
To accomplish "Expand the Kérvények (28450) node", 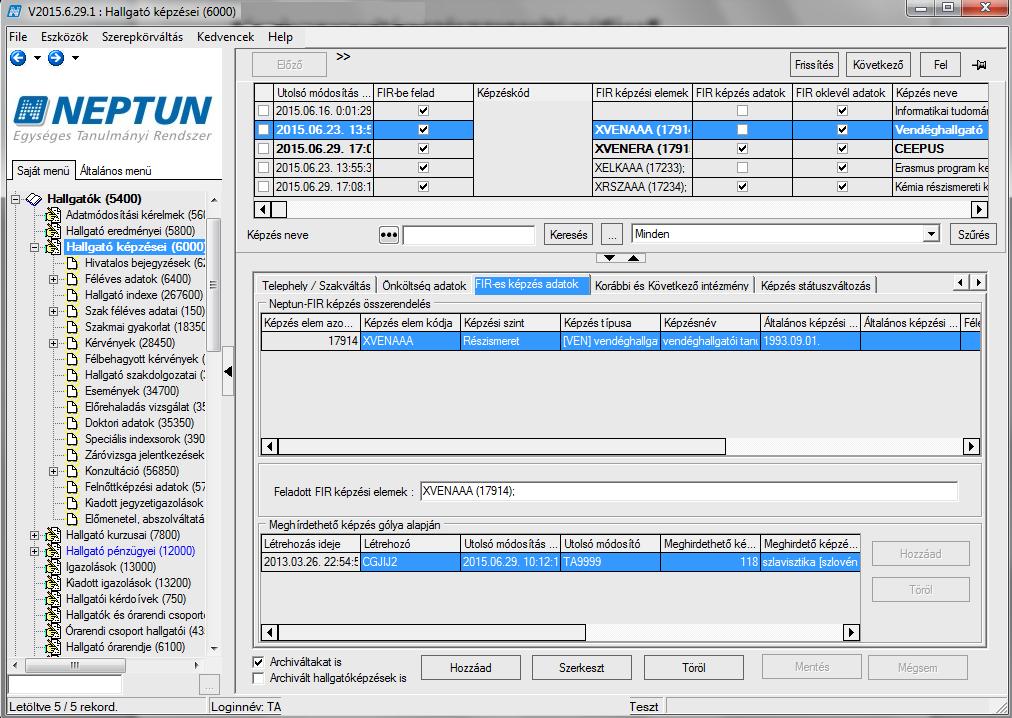I will pos(54,344).
